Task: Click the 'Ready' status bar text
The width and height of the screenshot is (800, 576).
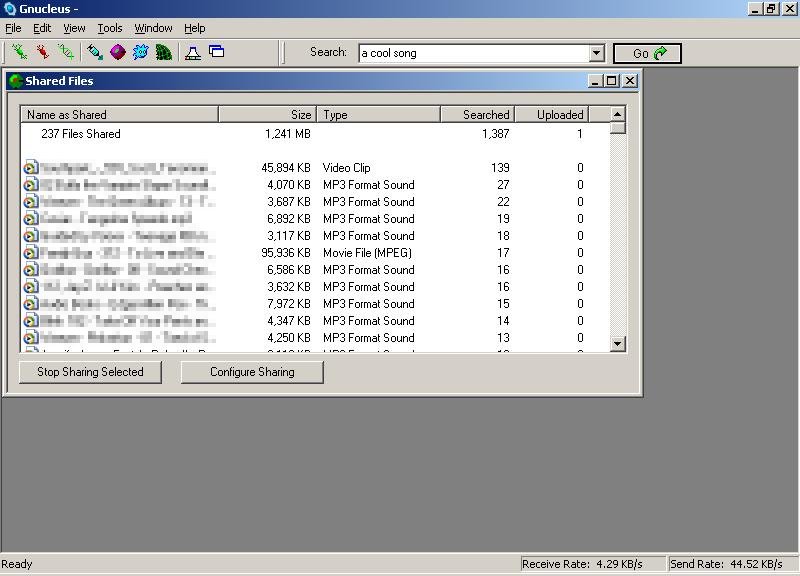Action: [x=17, y=564]
